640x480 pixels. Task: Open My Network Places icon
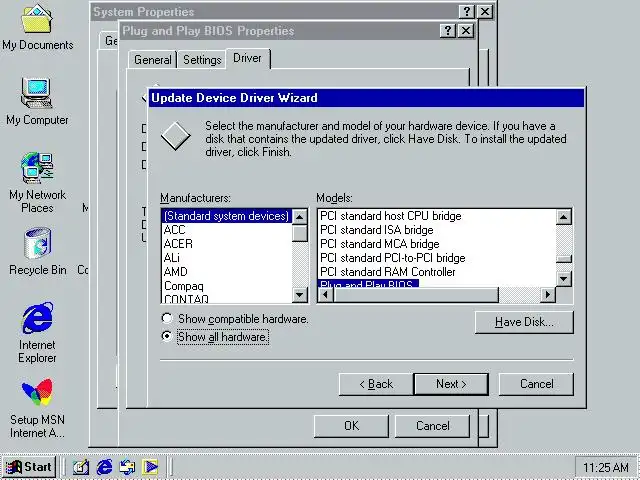point(37,182)
